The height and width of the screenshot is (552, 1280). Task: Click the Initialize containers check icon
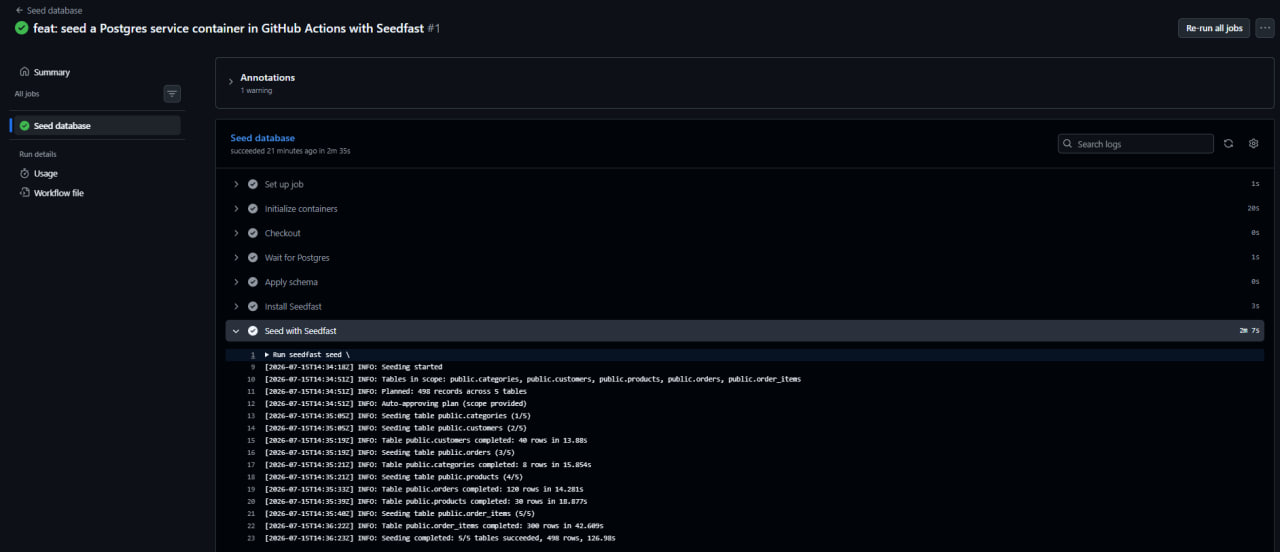pos(253,209)
